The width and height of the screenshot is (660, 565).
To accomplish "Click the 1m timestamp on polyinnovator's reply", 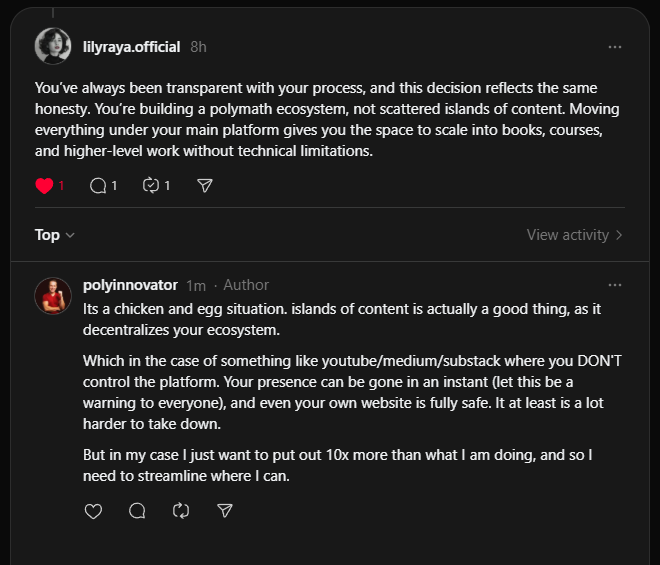I will point(196,285).
